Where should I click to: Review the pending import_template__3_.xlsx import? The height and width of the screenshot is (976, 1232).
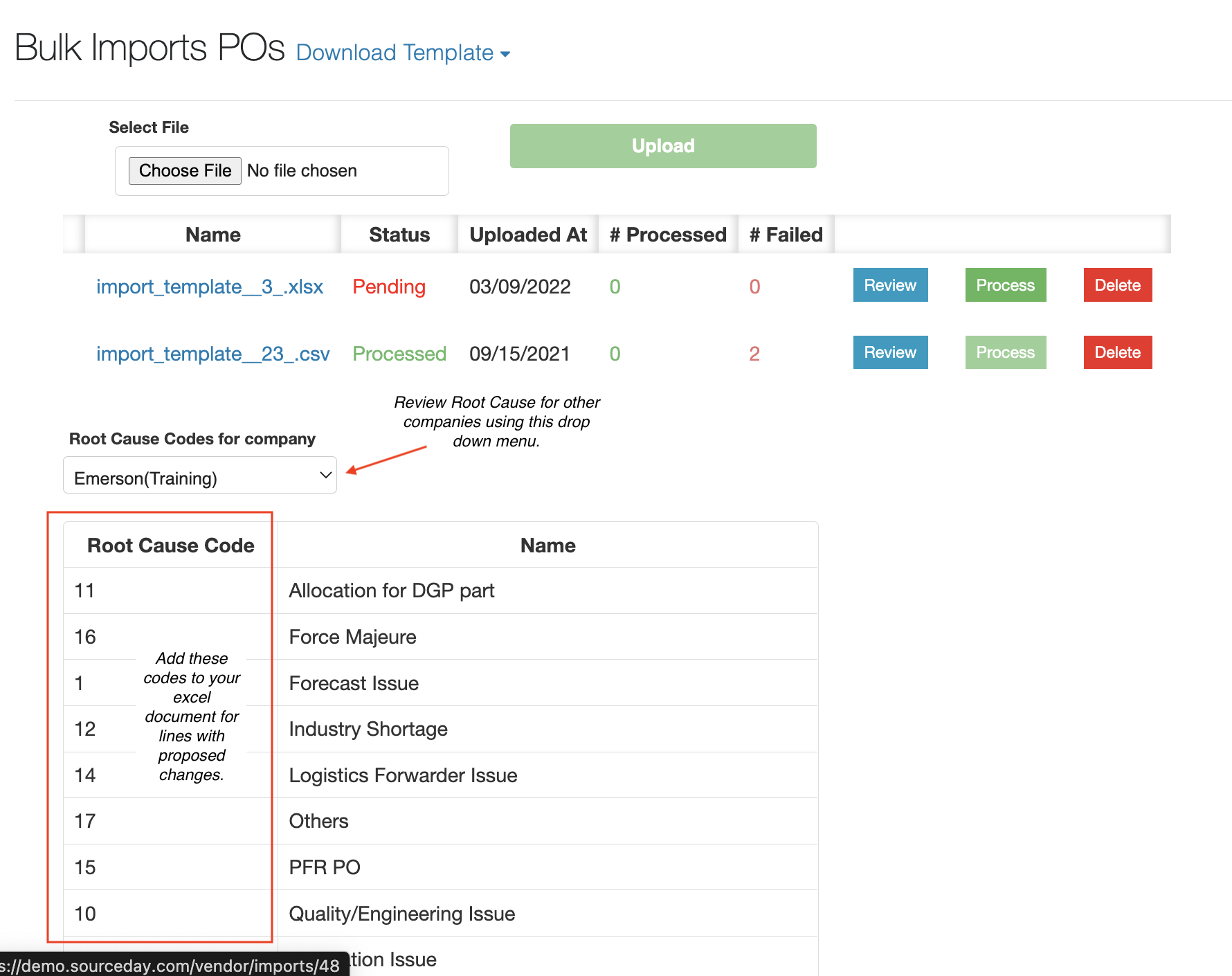tap(889, 285)
